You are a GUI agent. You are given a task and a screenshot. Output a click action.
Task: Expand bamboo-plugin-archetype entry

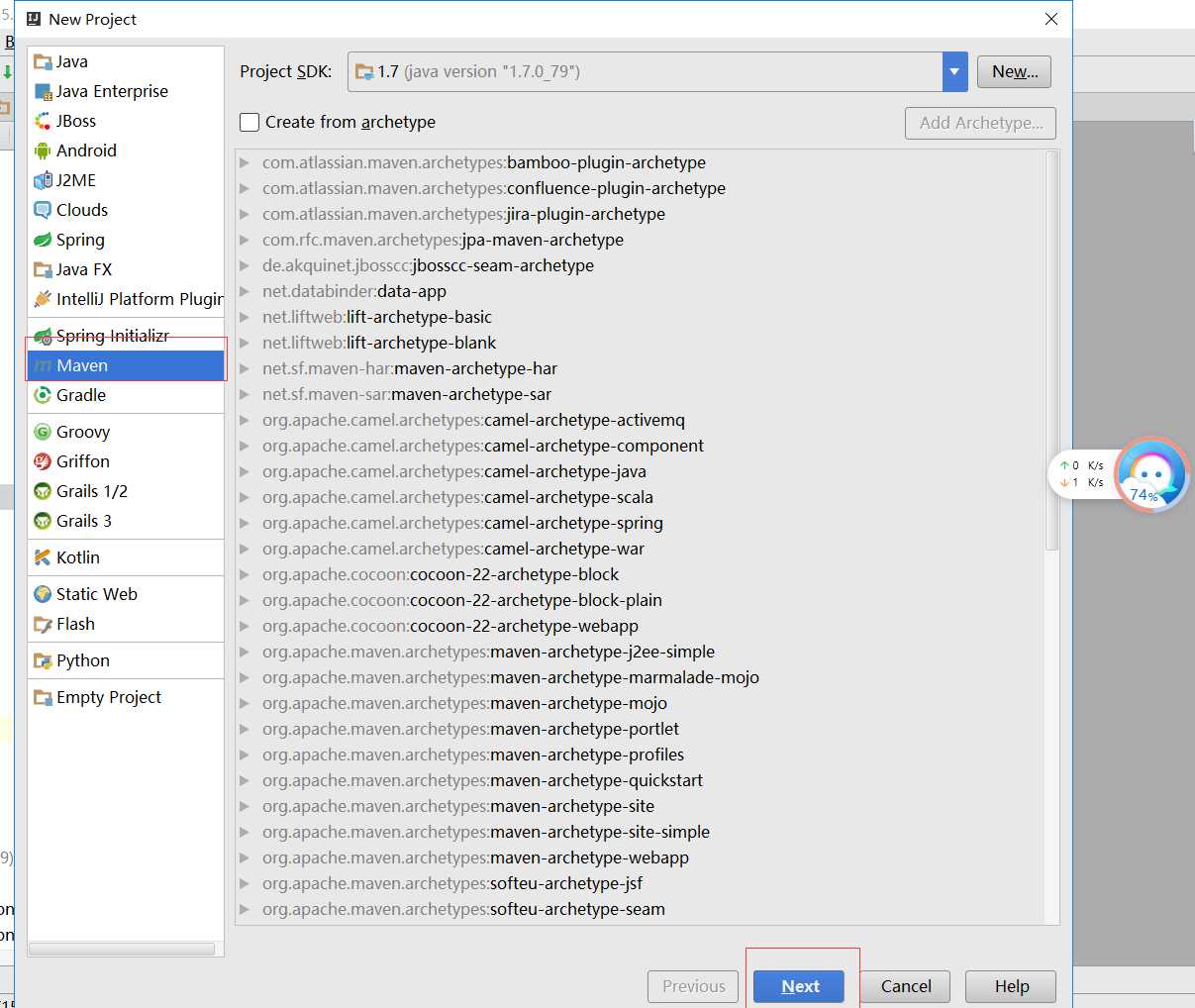tap(245, 162)
